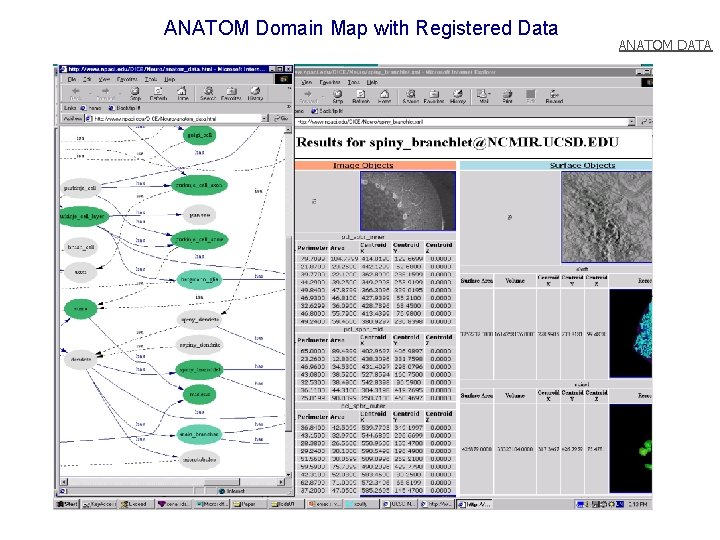Click the Image Objects header
Screen dimensions: 720x540
[376, 165]
